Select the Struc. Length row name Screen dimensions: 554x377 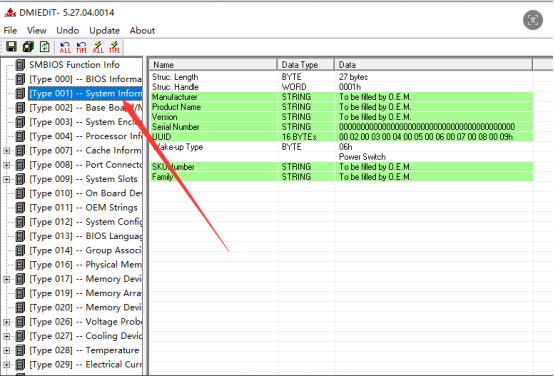point(175,77)
